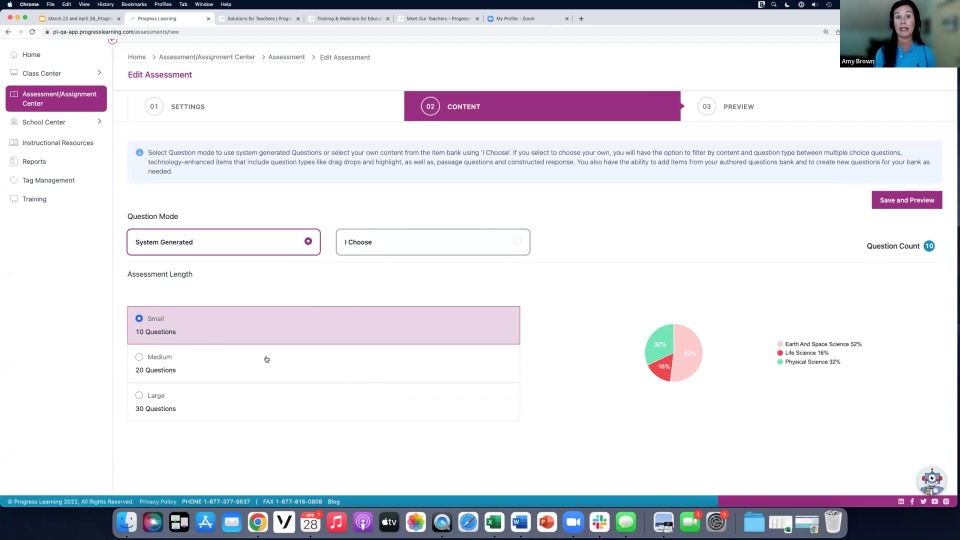Viewport: 960px width, 540px height.
Task: Open the History menu in menu bar
Action: coord(105,4)
